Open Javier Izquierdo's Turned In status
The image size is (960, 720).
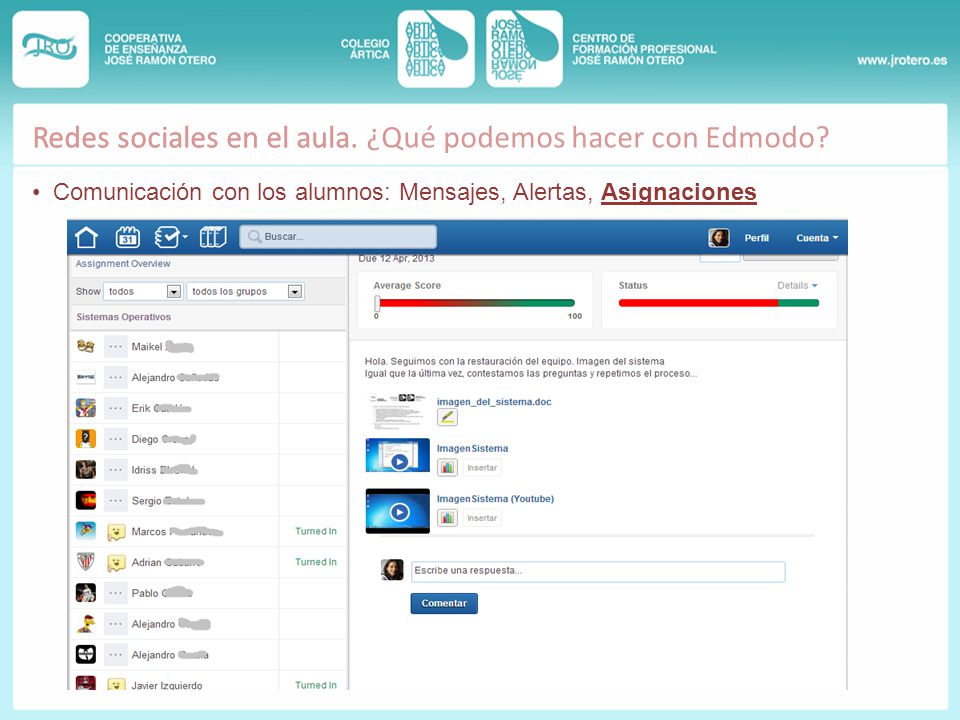316,684
